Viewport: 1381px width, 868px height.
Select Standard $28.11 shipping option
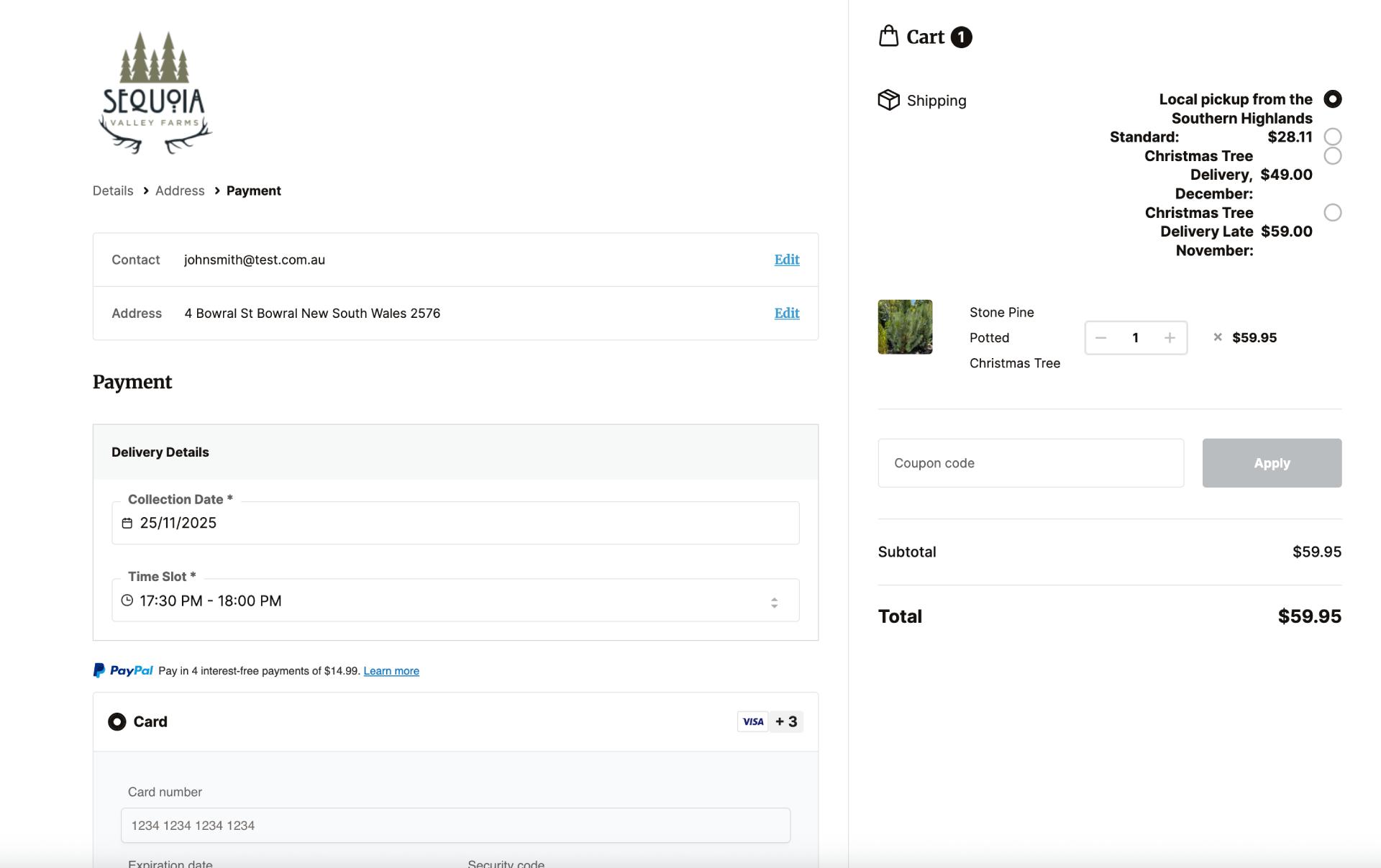tap(1332, 137)
